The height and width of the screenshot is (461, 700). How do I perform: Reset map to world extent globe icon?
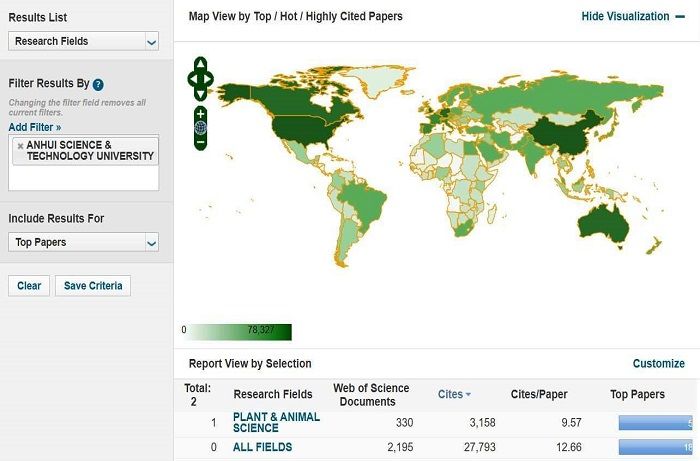click(200, 128)
